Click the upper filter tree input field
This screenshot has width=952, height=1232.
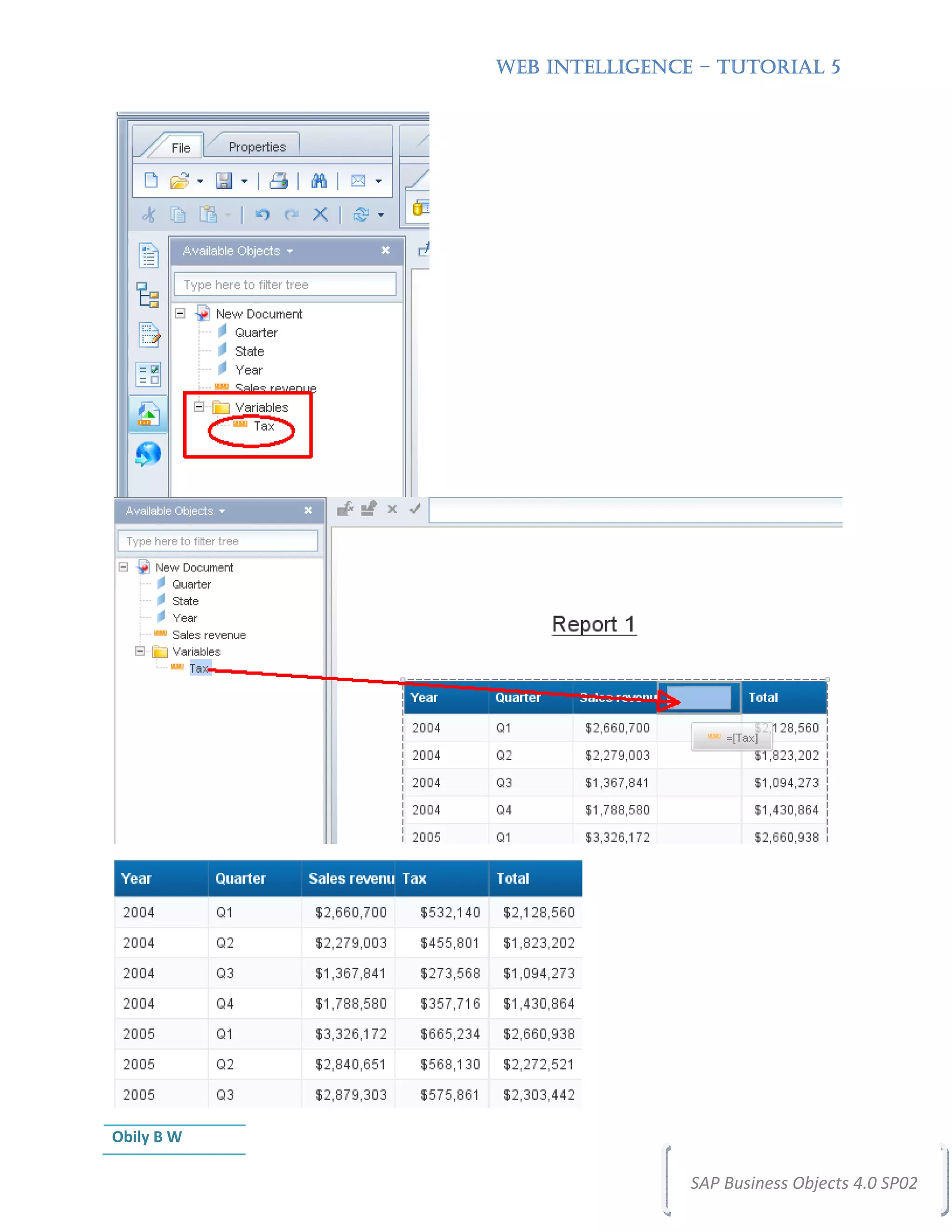point(285,285)
